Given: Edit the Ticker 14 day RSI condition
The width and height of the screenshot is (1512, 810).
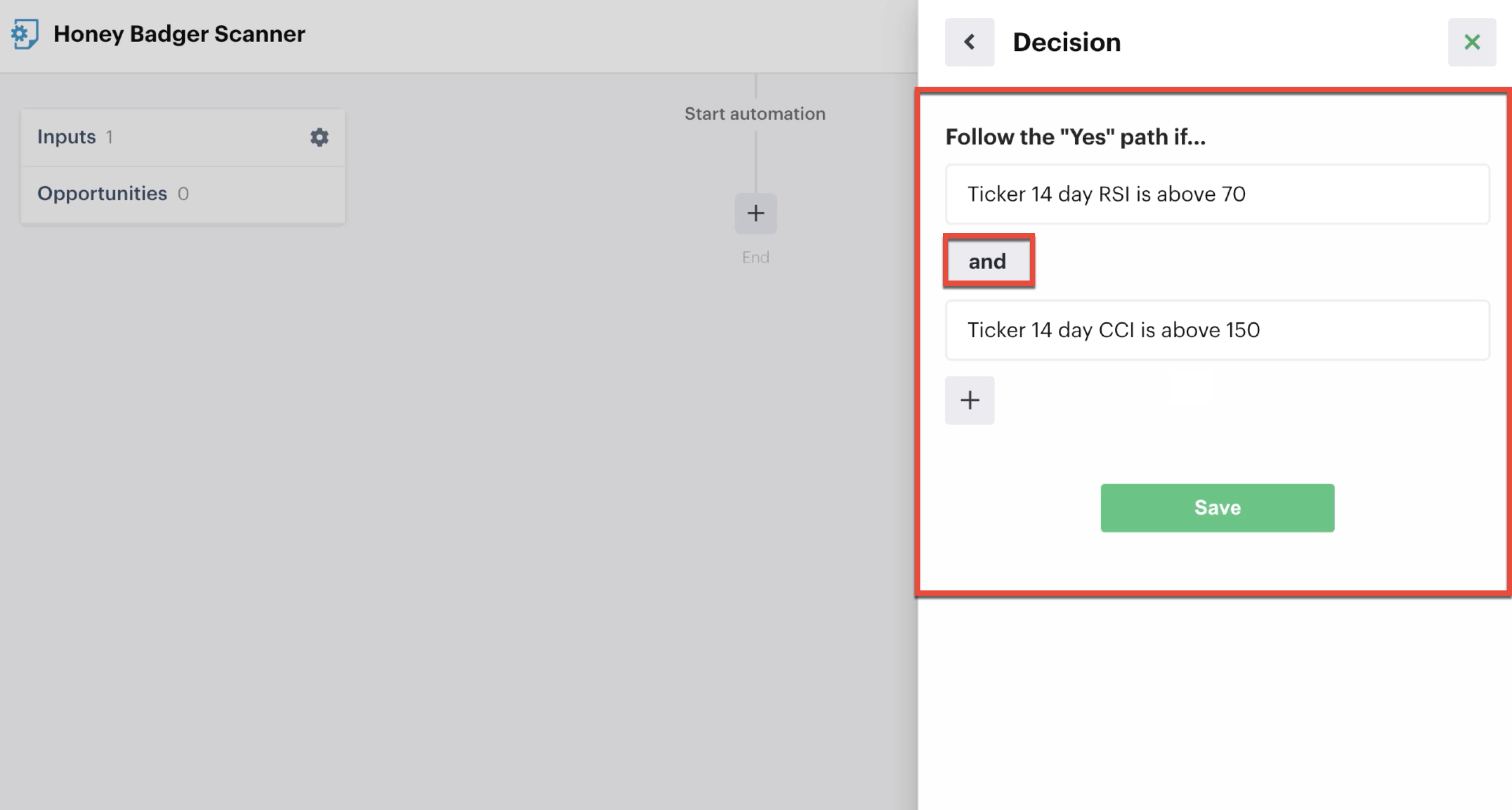Looking at the screenshot, I should pos(1217,194).
